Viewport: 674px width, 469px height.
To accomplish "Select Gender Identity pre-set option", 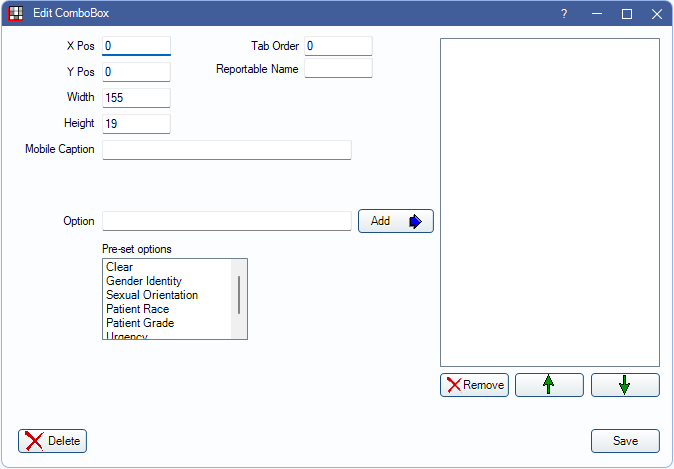I will click(144, 281).
